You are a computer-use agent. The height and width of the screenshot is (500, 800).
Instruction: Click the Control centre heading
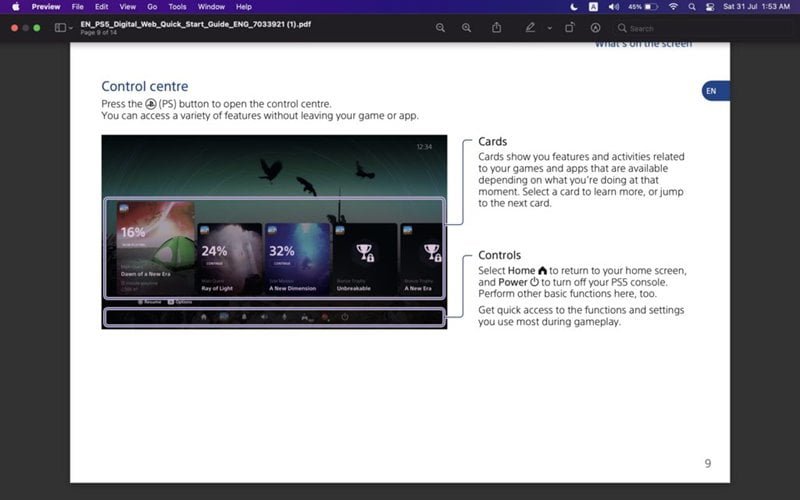click(x=145, y=86)
